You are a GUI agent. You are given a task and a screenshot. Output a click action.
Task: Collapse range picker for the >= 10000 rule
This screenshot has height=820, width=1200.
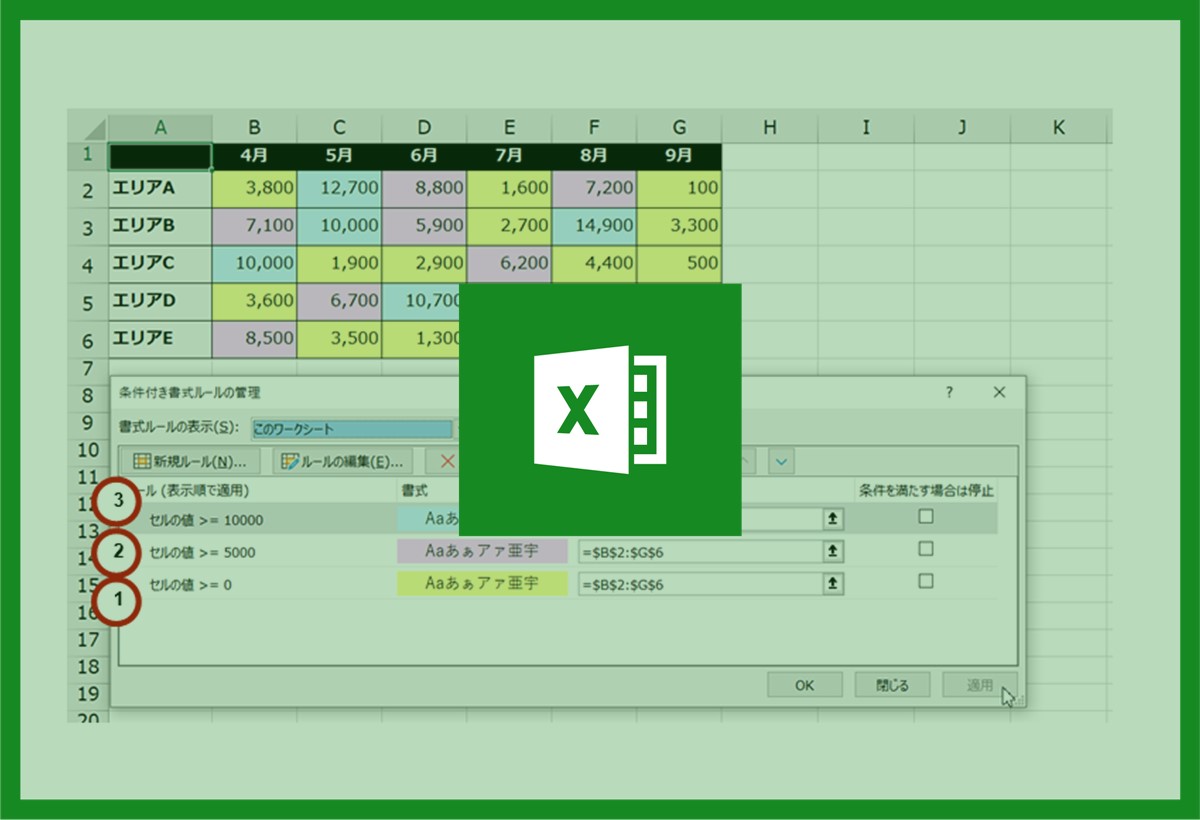pos(831,518)
